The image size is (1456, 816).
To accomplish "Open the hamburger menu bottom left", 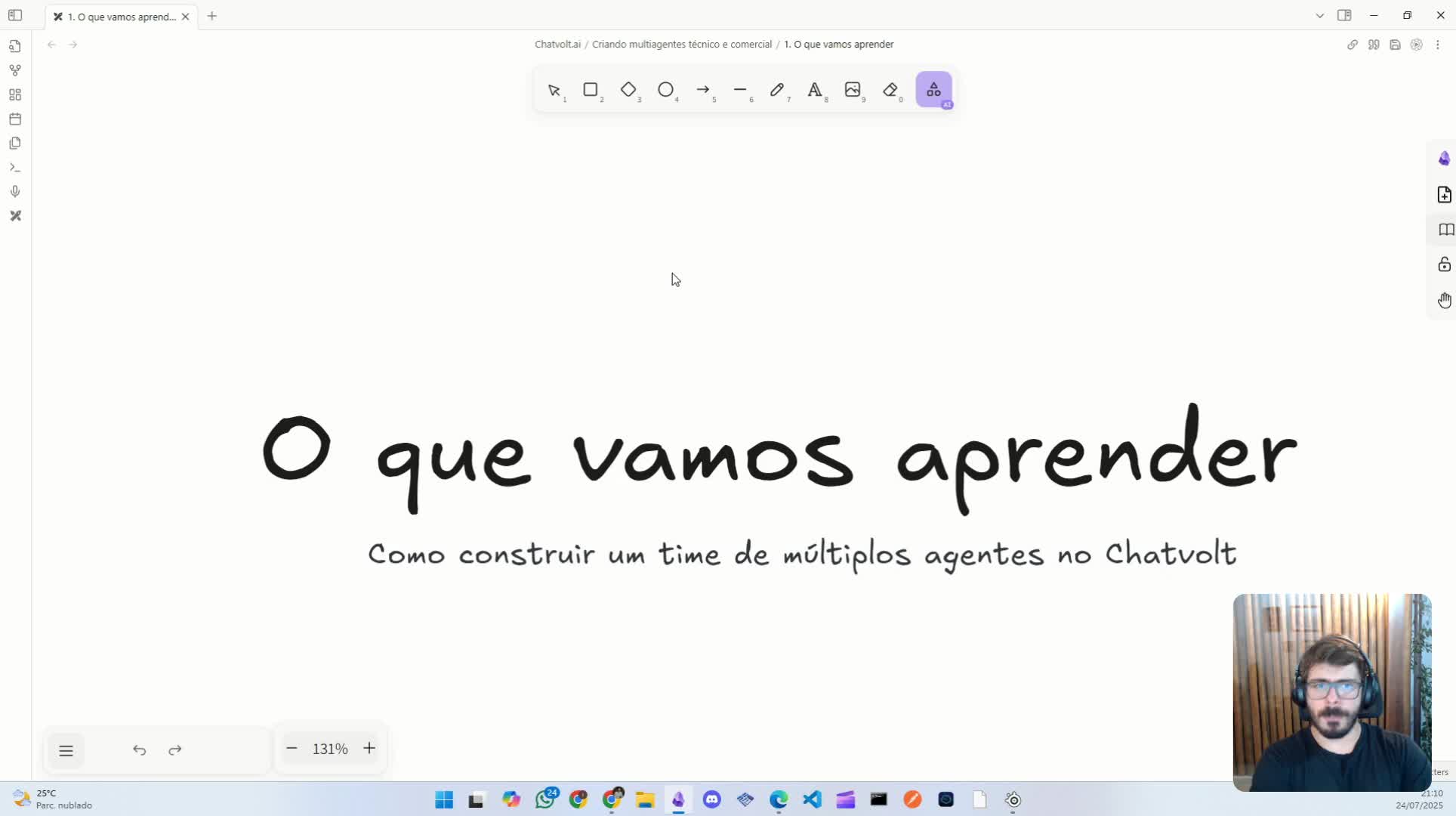I will point(66,750).
